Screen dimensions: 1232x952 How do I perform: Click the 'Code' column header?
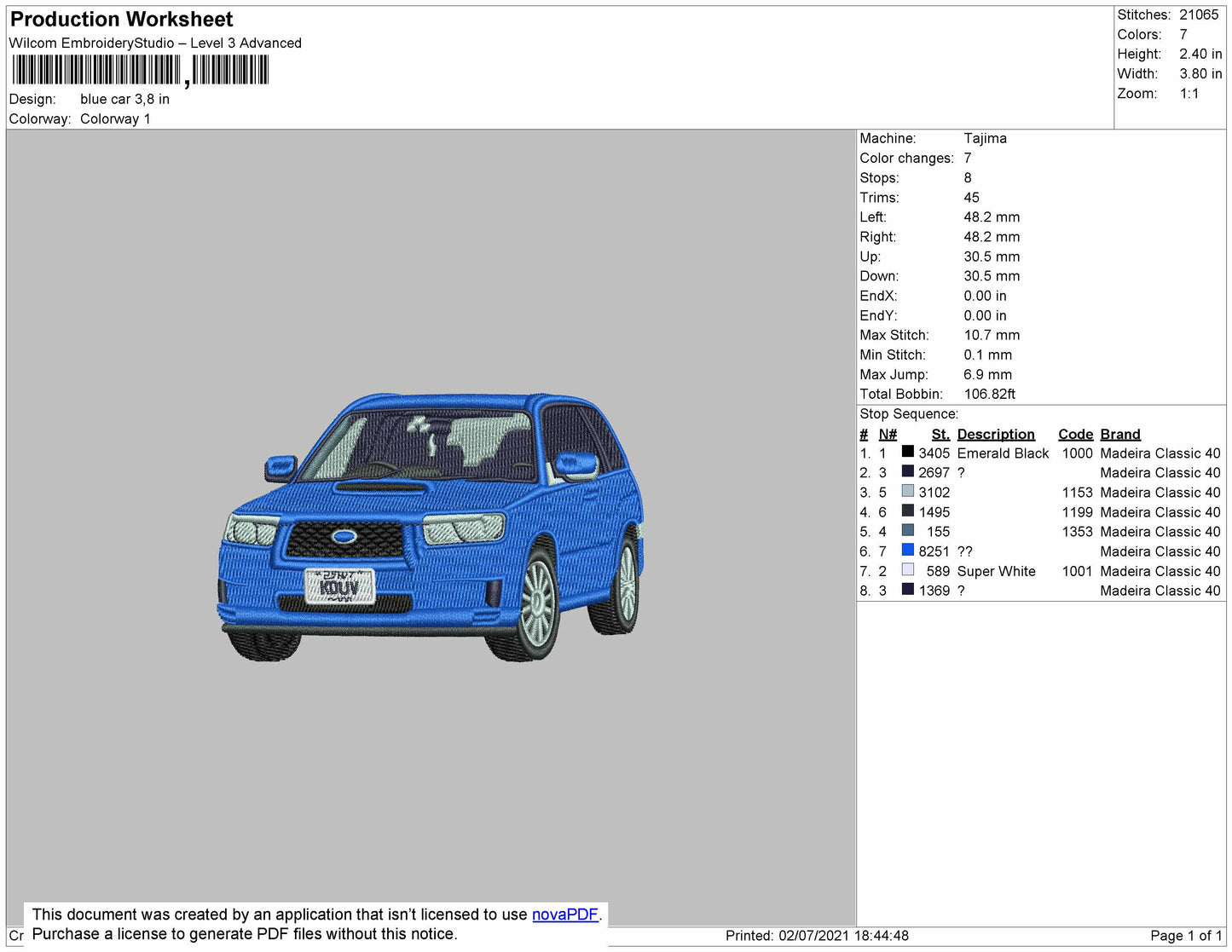[x=1075, y=434]
